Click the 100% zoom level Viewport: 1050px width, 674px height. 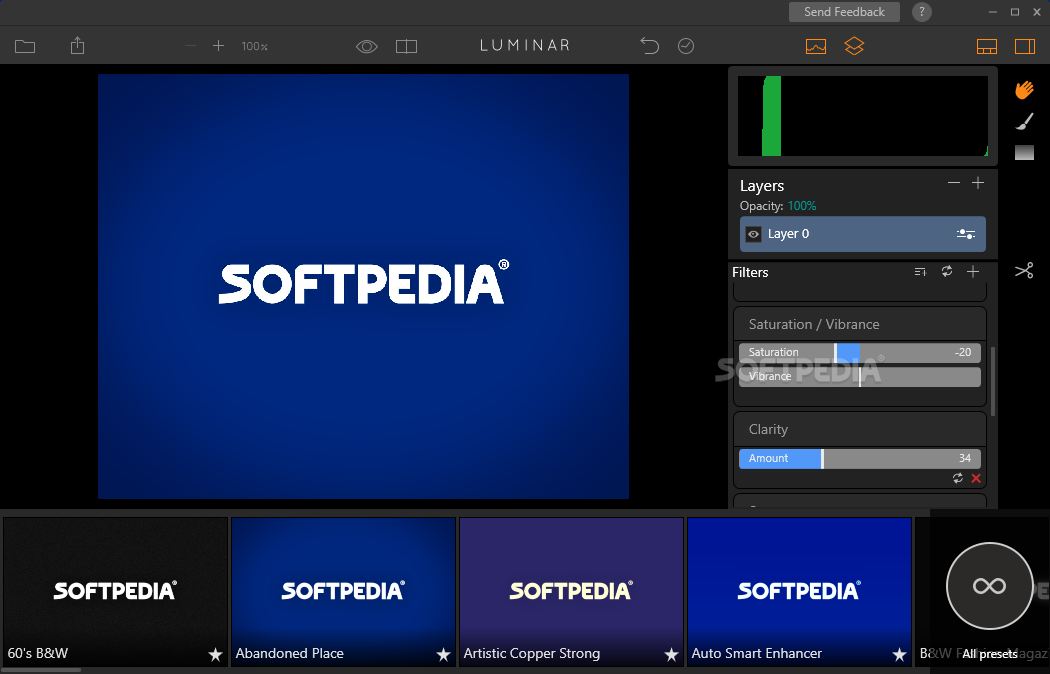[254, 46]
